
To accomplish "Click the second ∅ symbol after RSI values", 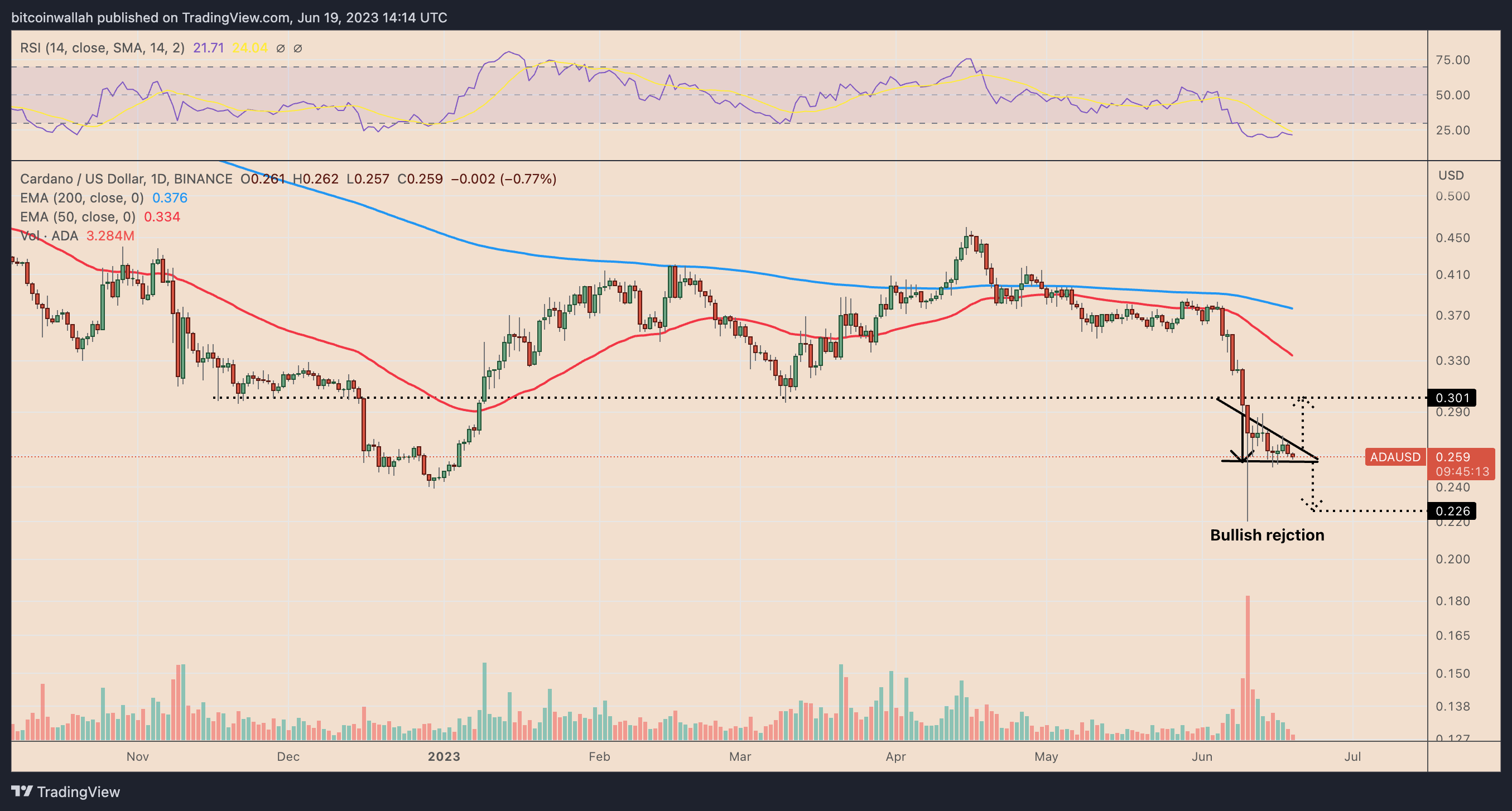I will 297,48.
